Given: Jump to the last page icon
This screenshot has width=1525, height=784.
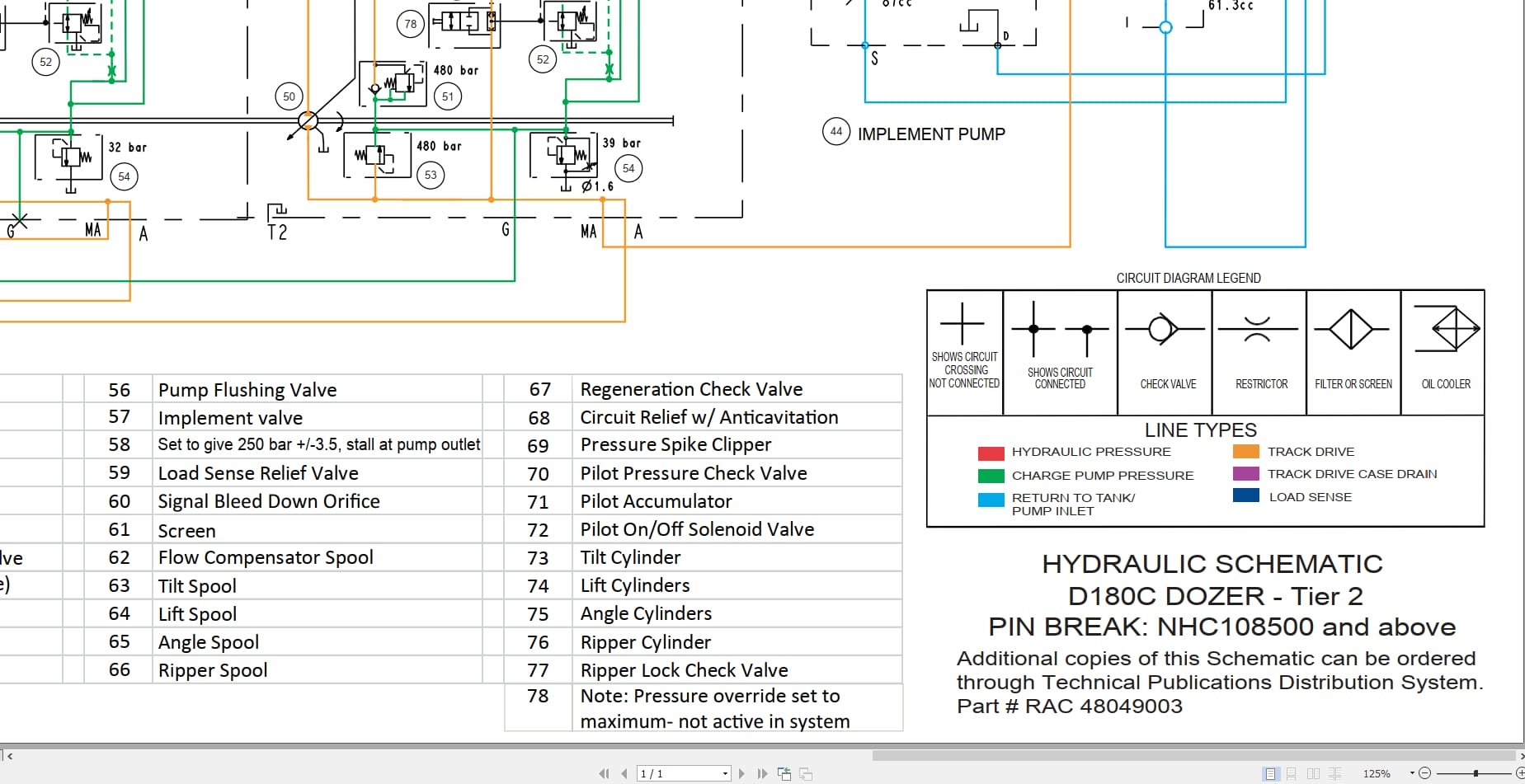Looking at the screenshot, I should pyautogui.click(x=762, y=773).
